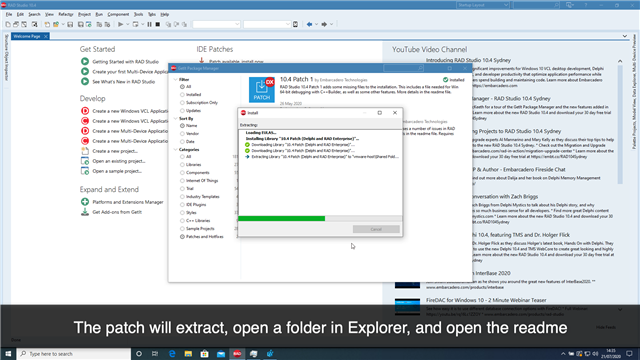Select the Libraries category radio
Image resolution: width=640 pixels, height=360 pixels.
point(182,165)
